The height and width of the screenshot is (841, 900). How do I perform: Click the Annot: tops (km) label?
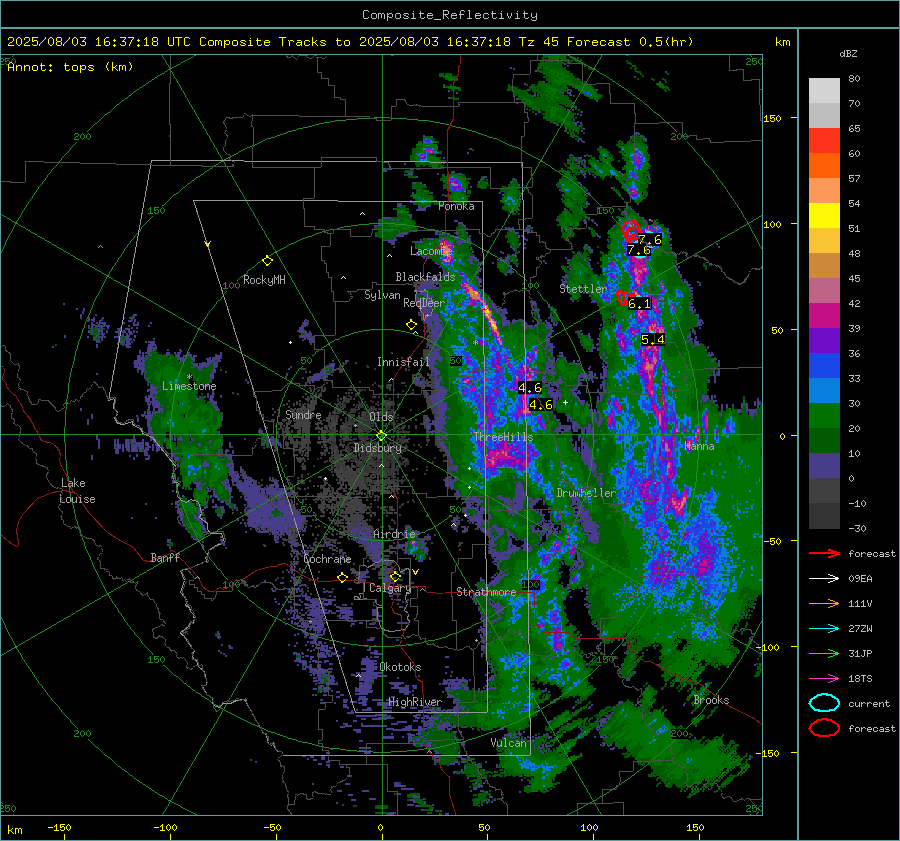(70, 67)
